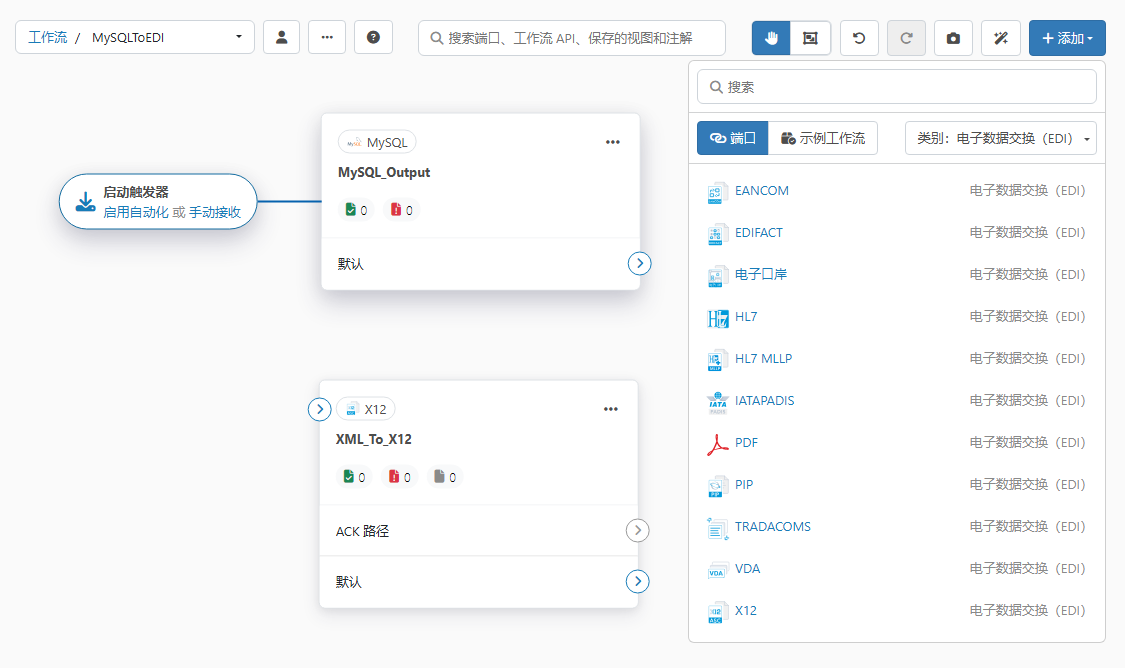Screen dimensions: 1125x668
Task: Switch to the 示例工作流 tab
Action: [823, 138]
